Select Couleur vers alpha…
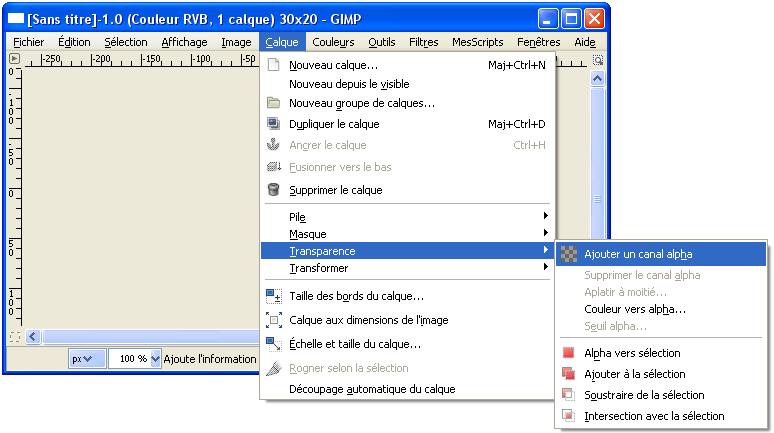 661,309
